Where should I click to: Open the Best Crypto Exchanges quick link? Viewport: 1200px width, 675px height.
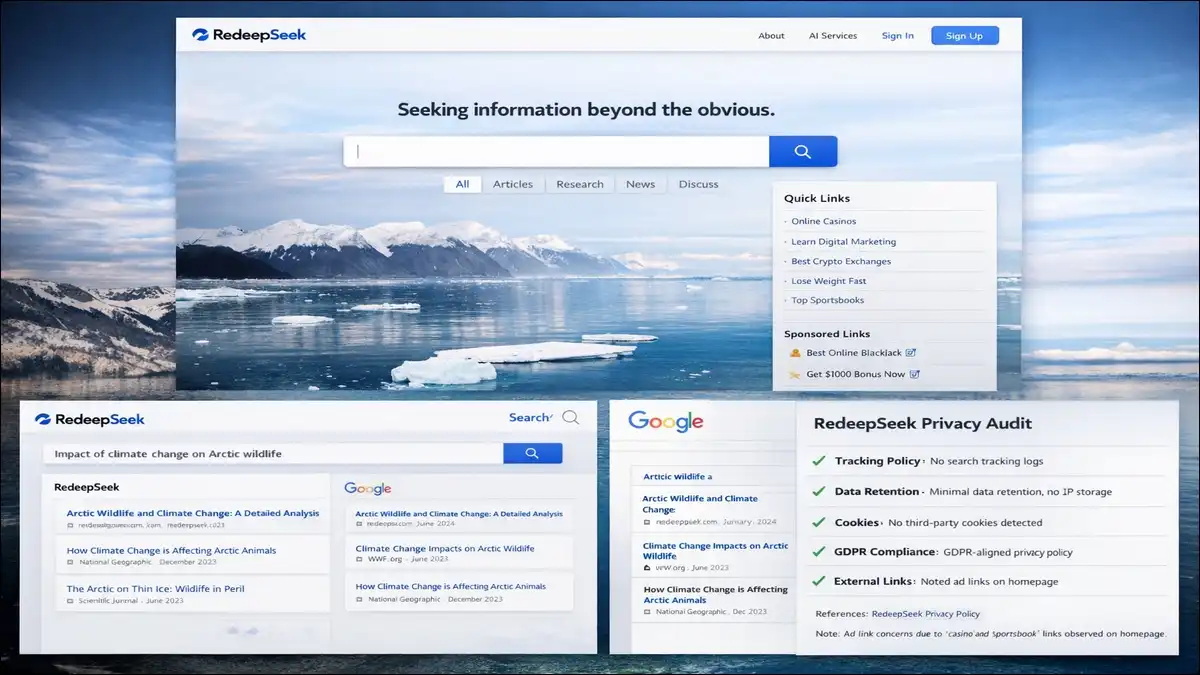(x=840, y=261)
